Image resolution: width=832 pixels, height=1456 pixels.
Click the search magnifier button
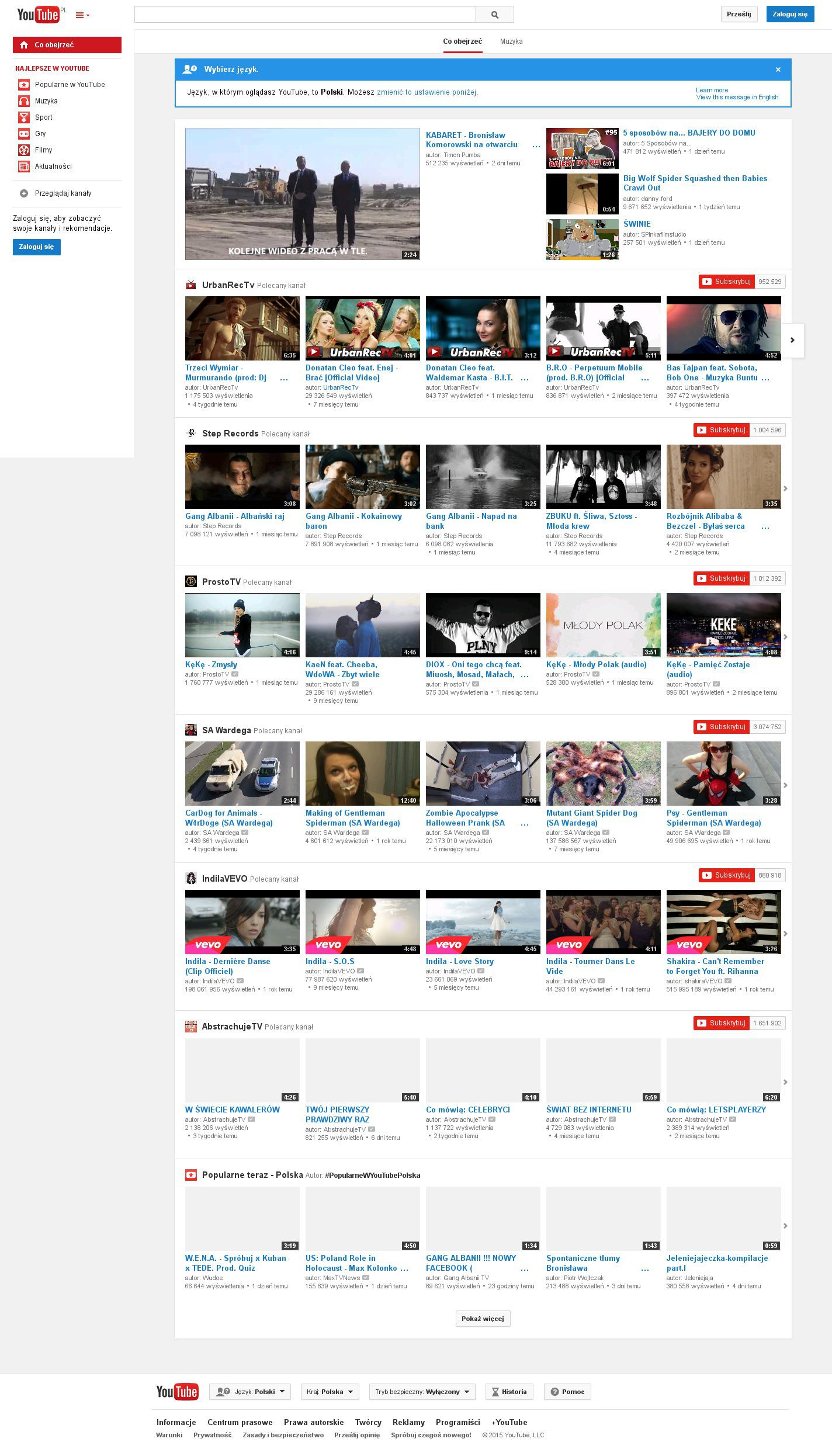coord(494,15)
